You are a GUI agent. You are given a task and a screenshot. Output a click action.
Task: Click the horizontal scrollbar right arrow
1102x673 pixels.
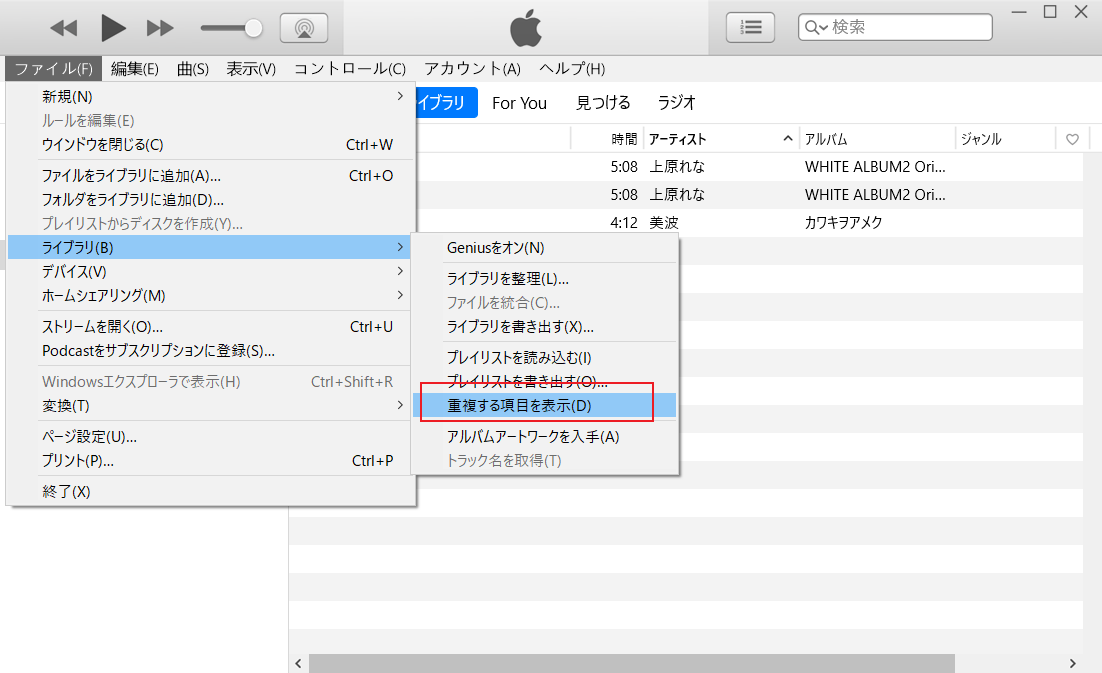click(x=1072, y=663)
